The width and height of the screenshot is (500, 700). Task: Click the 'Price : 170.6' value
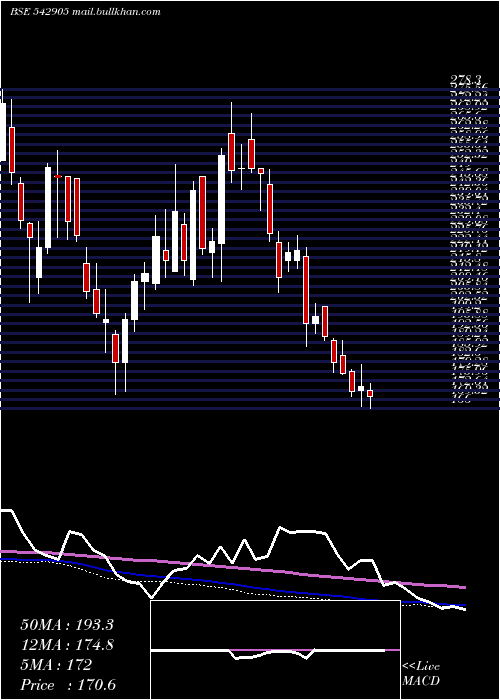click(68, 685)
